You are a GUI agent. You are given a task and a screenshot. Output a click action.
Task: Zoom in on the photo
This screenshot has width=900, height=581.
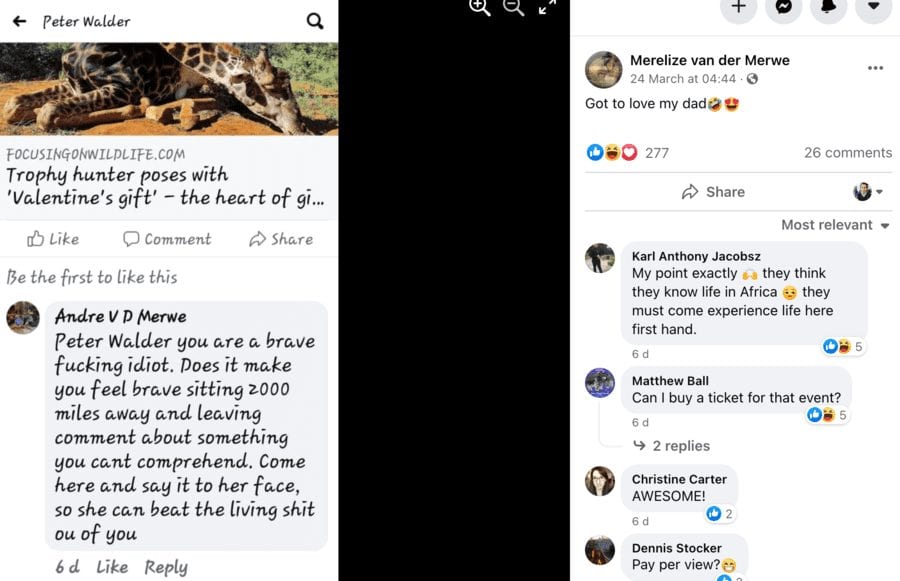(479, 8)
